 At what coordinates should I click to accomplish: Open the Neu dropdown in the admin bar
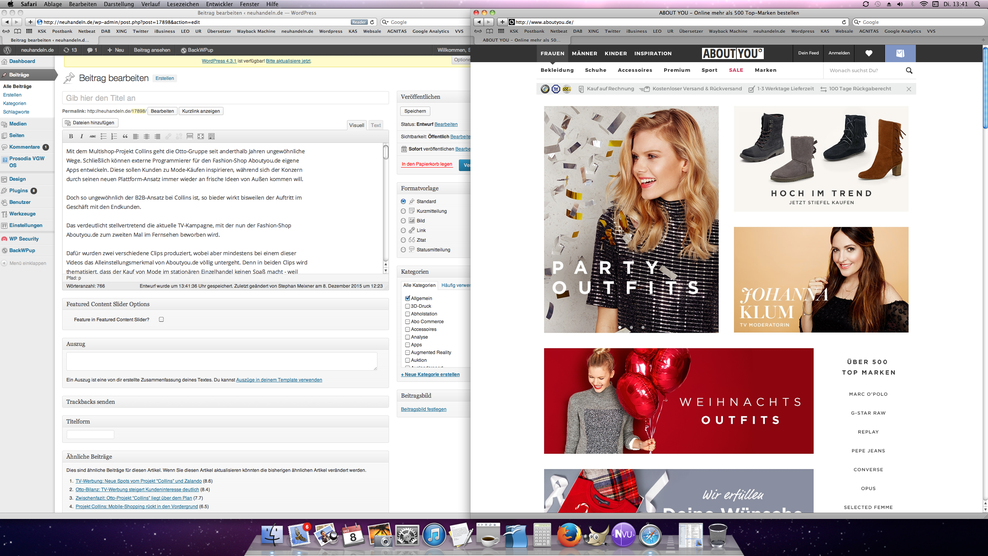115,50
